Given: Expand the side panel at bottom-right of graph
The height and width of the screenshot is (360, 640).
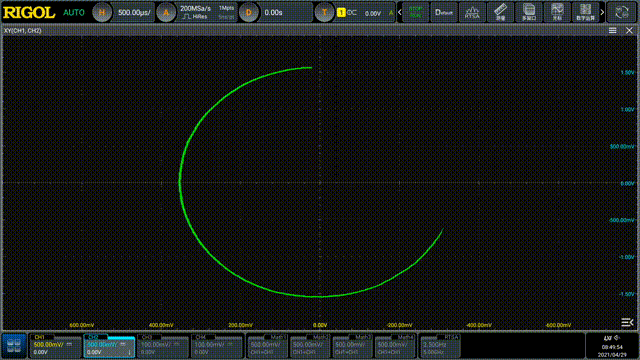Looking at the screenshot, I should 627,322.
